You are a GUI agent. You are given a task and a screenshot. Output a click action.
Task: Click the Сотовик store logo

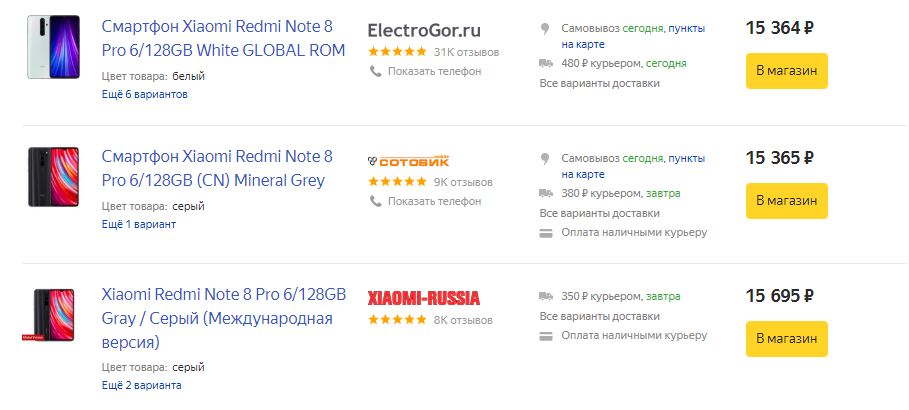click(x=407, y=161)
